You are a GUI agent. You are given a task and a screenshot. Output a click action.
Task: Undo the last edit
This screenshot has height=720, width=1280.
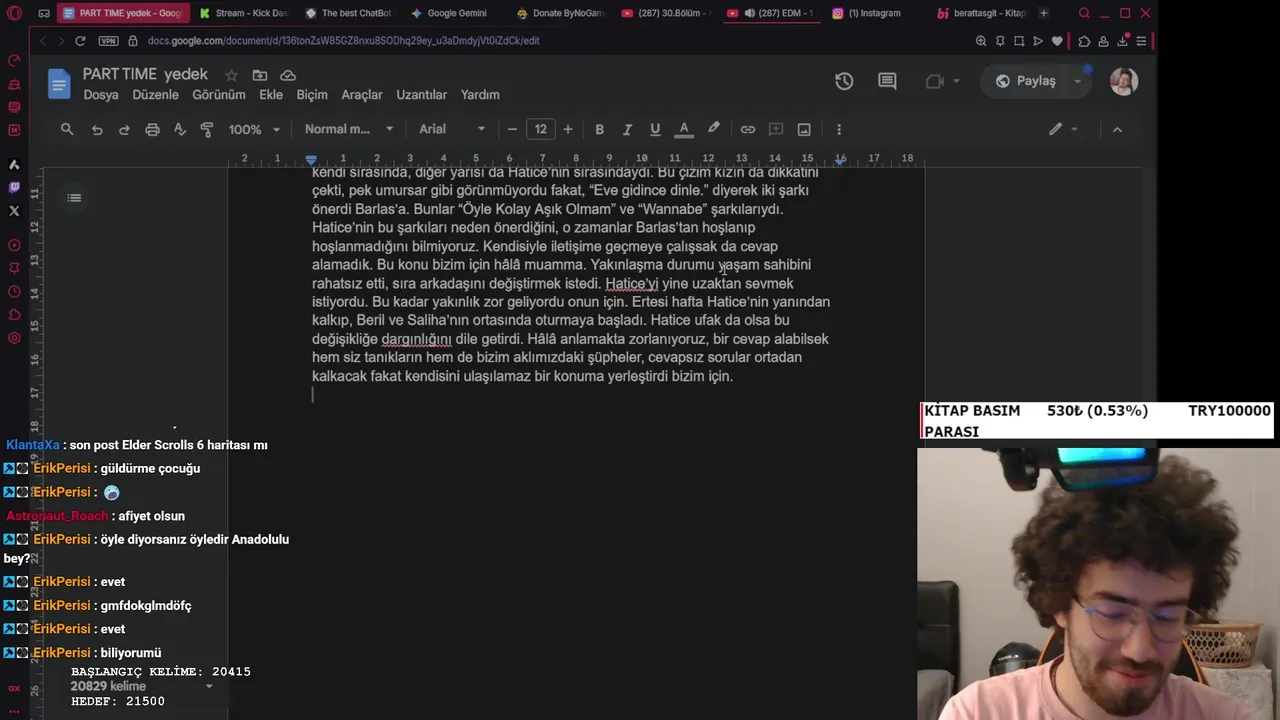coord(97,129)
